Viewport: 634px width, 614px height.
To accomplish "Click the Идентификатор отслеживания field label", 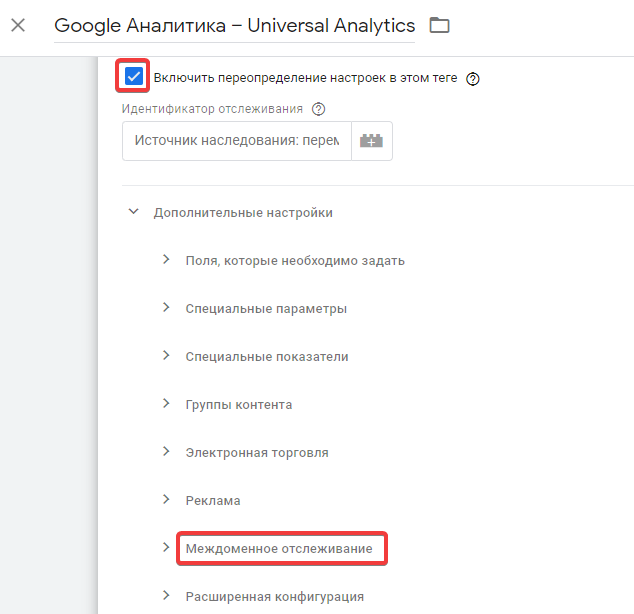I will [x=212, y=109].
